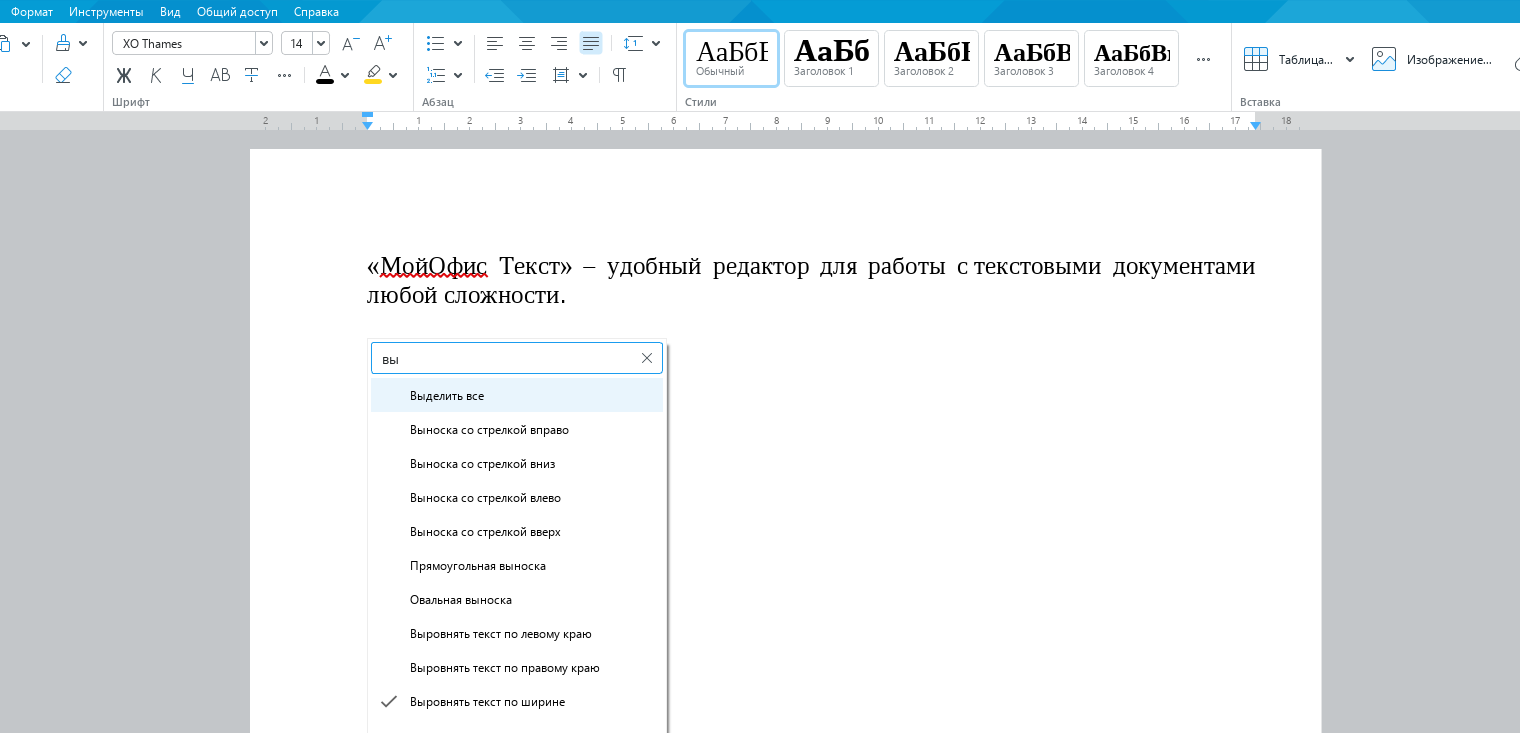Viewport: 1520px width, 733px height.
Task: Click the eraser clear formatting icon
Action: [x=63, y=75]
